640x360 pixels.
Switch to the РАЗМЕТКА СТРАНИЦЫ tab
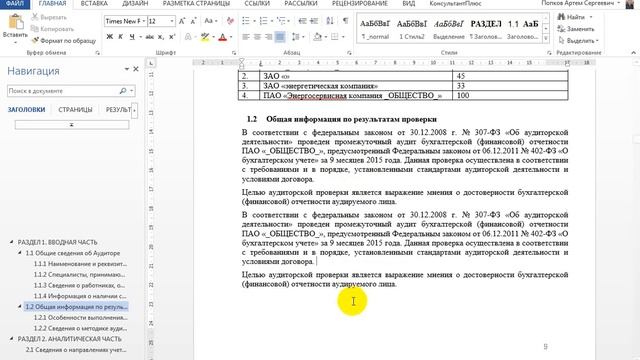pyautogui.click(x=196, y=4)
